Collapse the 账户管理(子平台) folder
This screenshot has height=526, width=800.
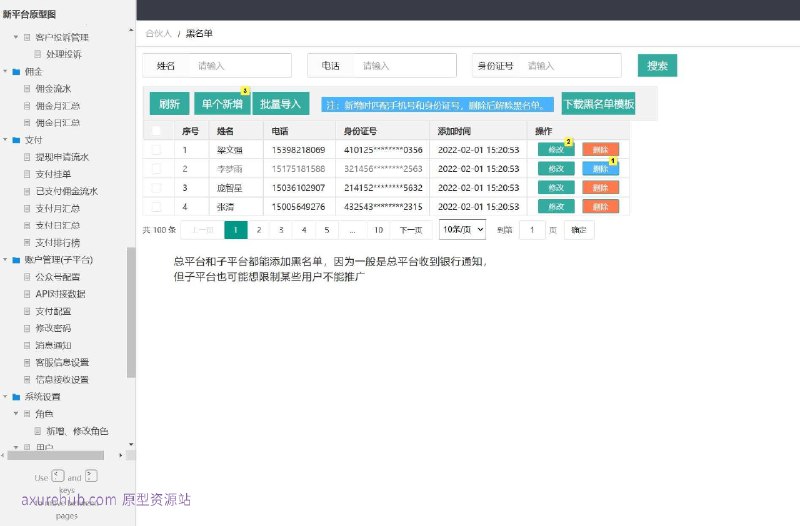(6, 260)
